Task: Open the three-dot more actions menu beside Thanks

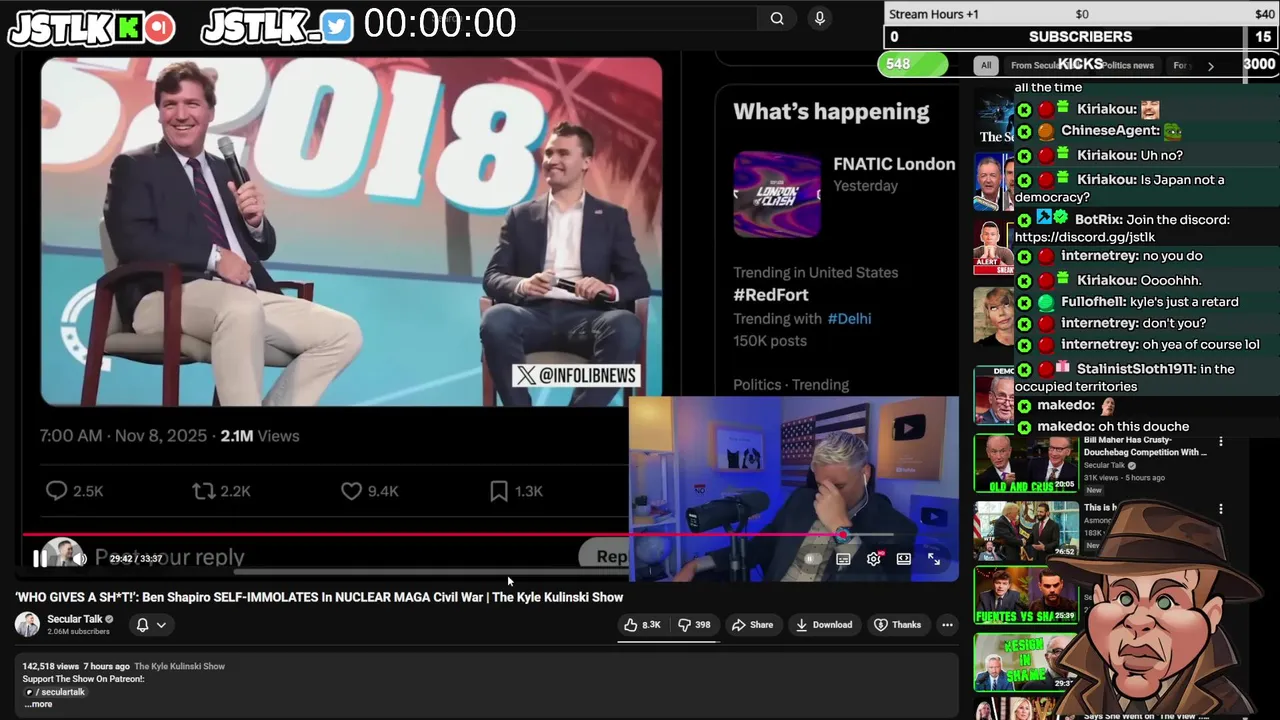Action: coord(947,625)
